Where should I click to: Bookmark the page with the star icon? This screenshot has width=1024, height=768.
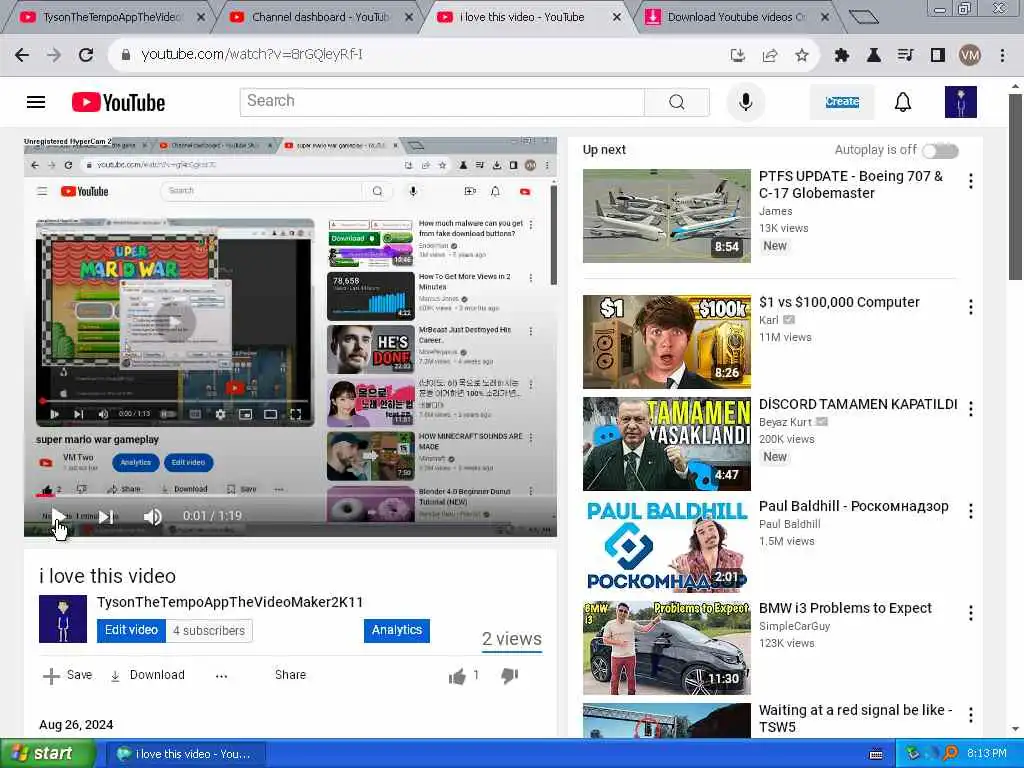802,56
